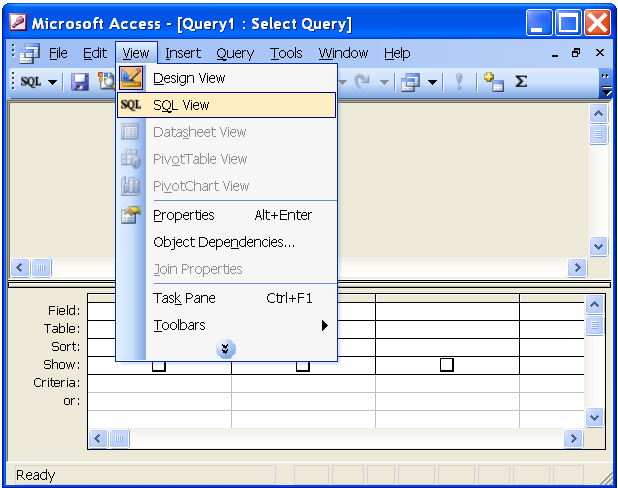Image resolution: width=618 pixels, height=488 pixels.
Task: Open the Insert menu
Action: pos(183,53)
